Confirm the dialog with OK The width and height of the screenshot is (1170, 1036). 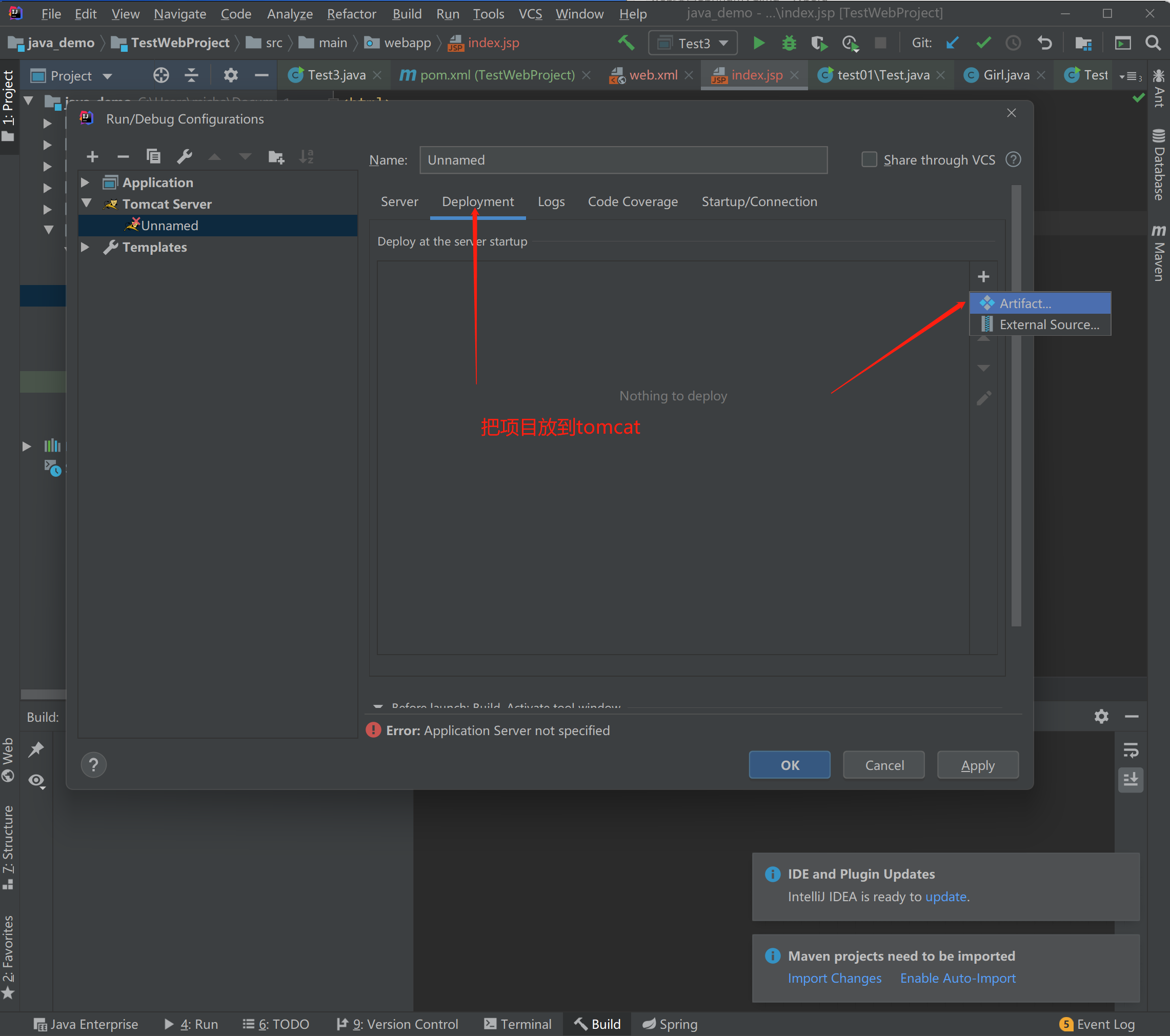(x=790, y=765)
